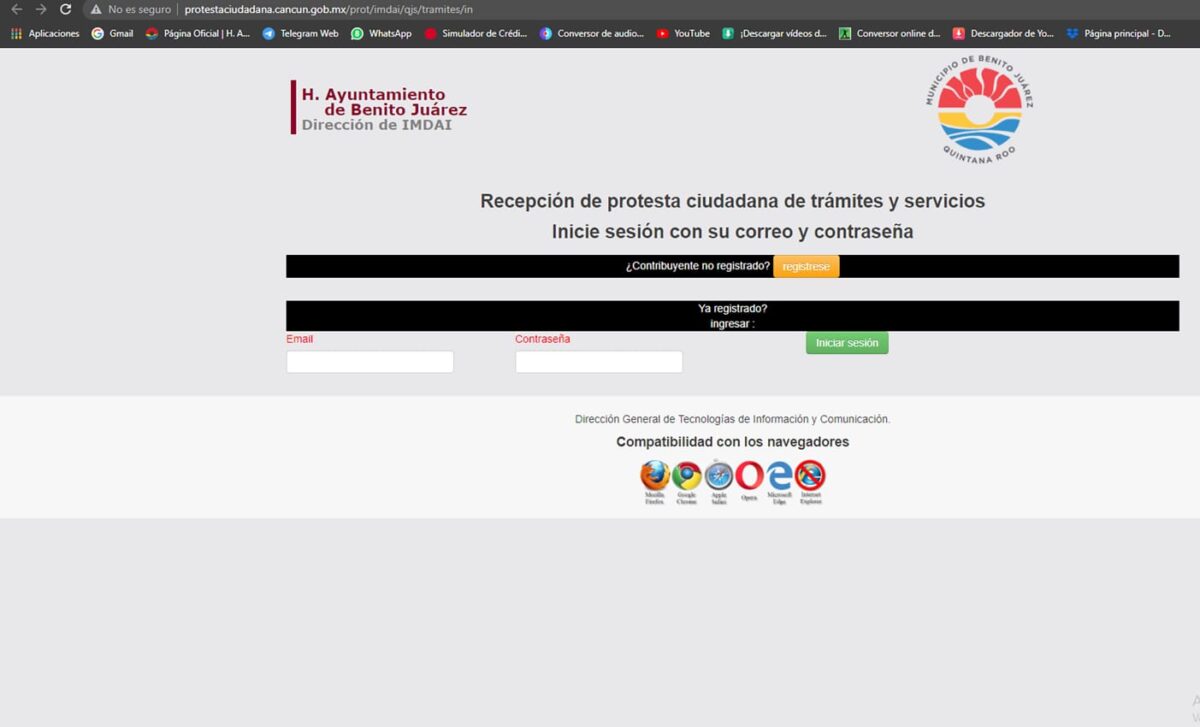Go back using the browser back arrow
This screenshot has height=727, width=1200.
coord(16,9)
